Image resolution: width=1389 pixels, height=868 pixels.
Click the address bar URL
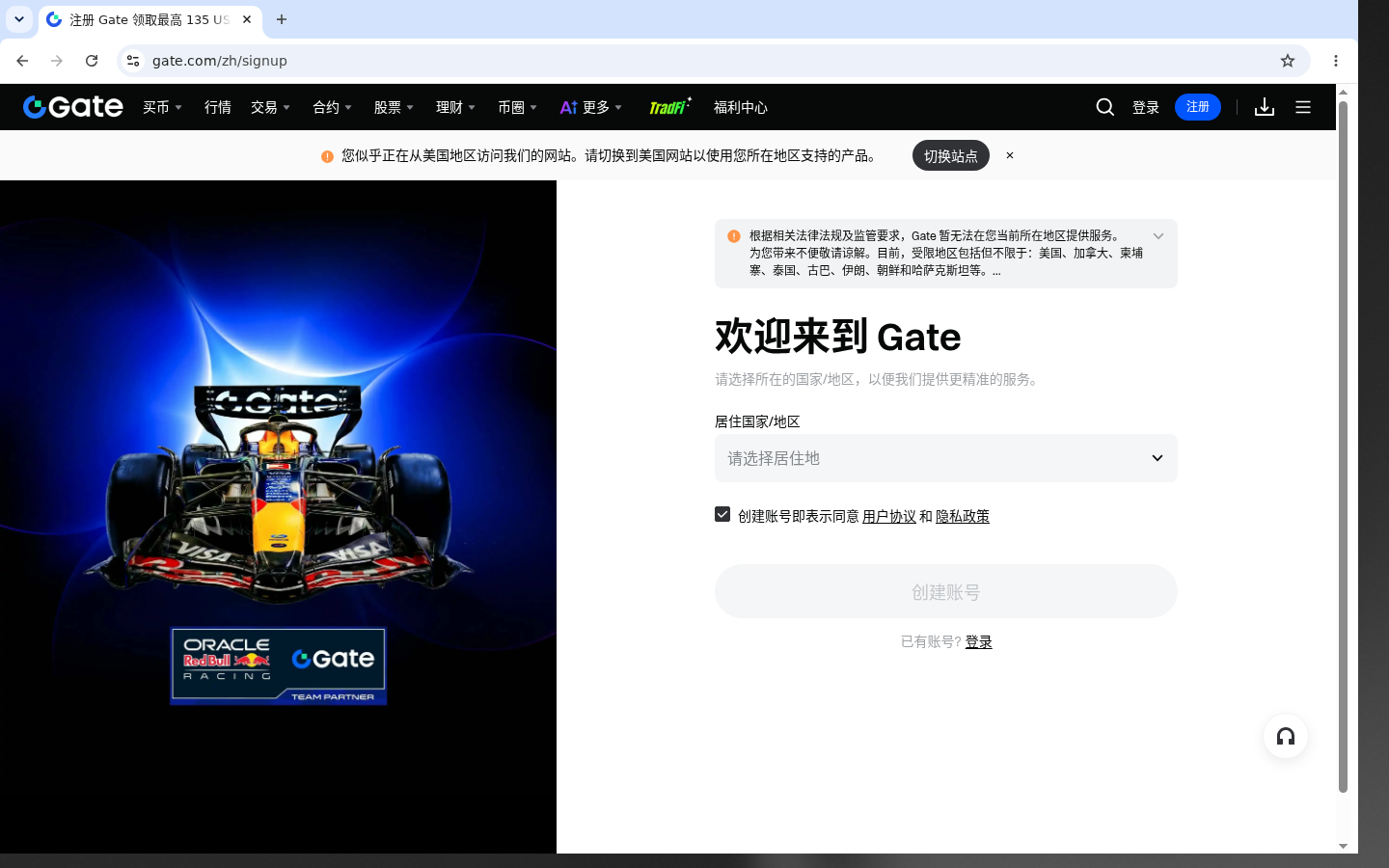pyautogui.click(x=220, y=61)
